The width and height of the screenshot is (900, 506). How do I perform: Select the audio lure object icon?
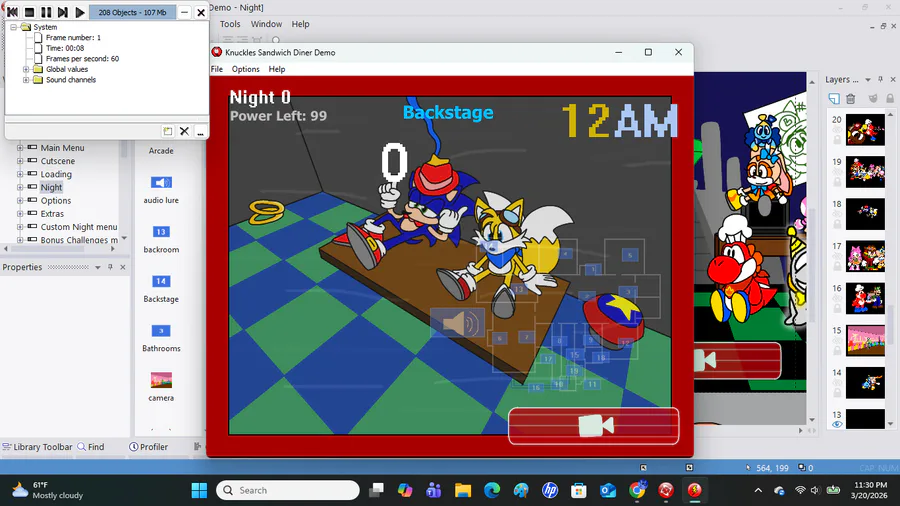coord(161,182)
